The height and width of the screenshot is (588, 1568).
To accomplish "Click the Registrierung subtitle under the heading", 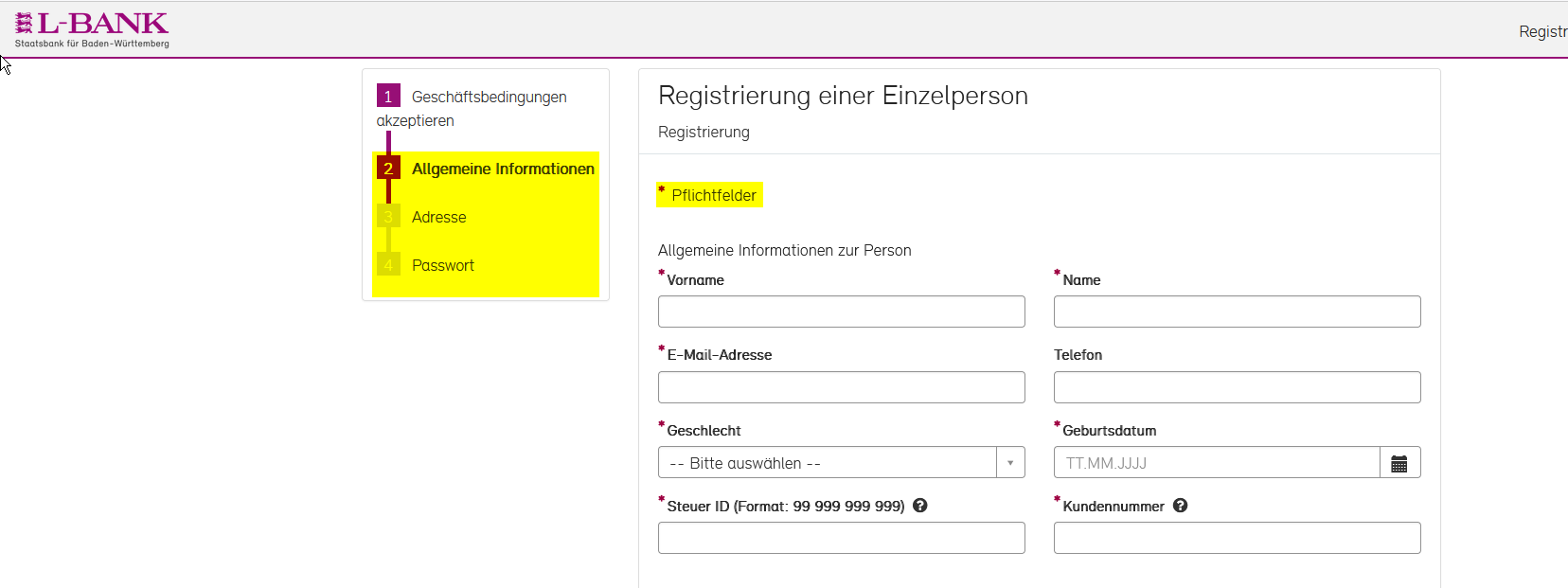I will pos(704,132).
